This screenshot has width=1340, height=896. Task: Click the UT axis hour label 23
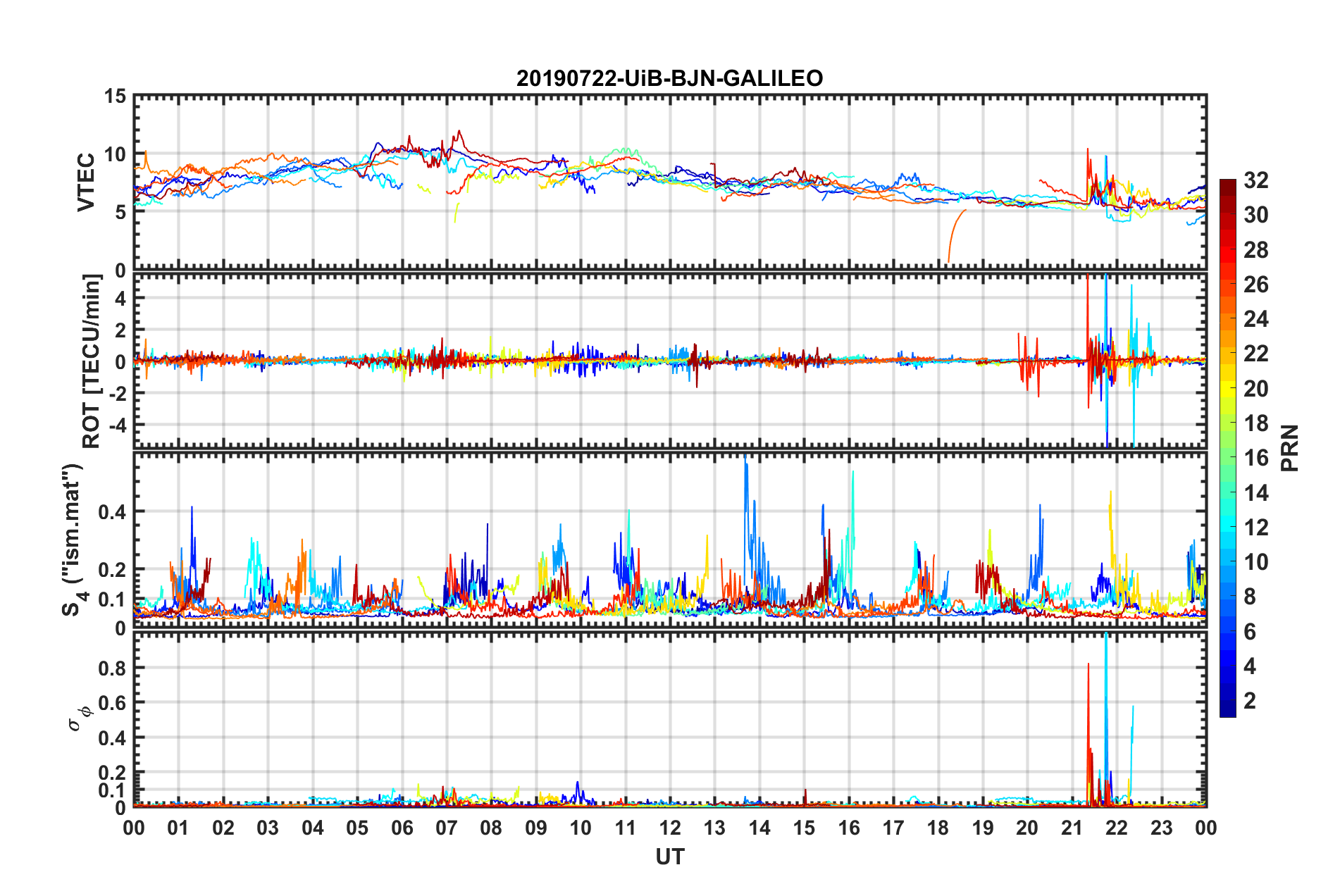[1162, 827]
